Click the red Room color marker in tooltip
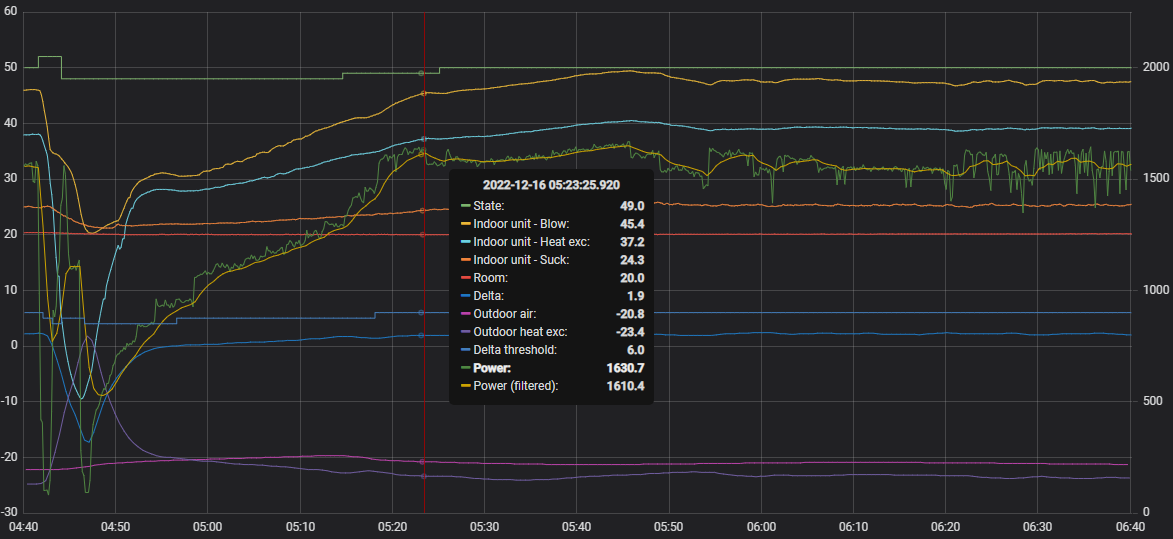1173x539 pixels. pos(465,278)
